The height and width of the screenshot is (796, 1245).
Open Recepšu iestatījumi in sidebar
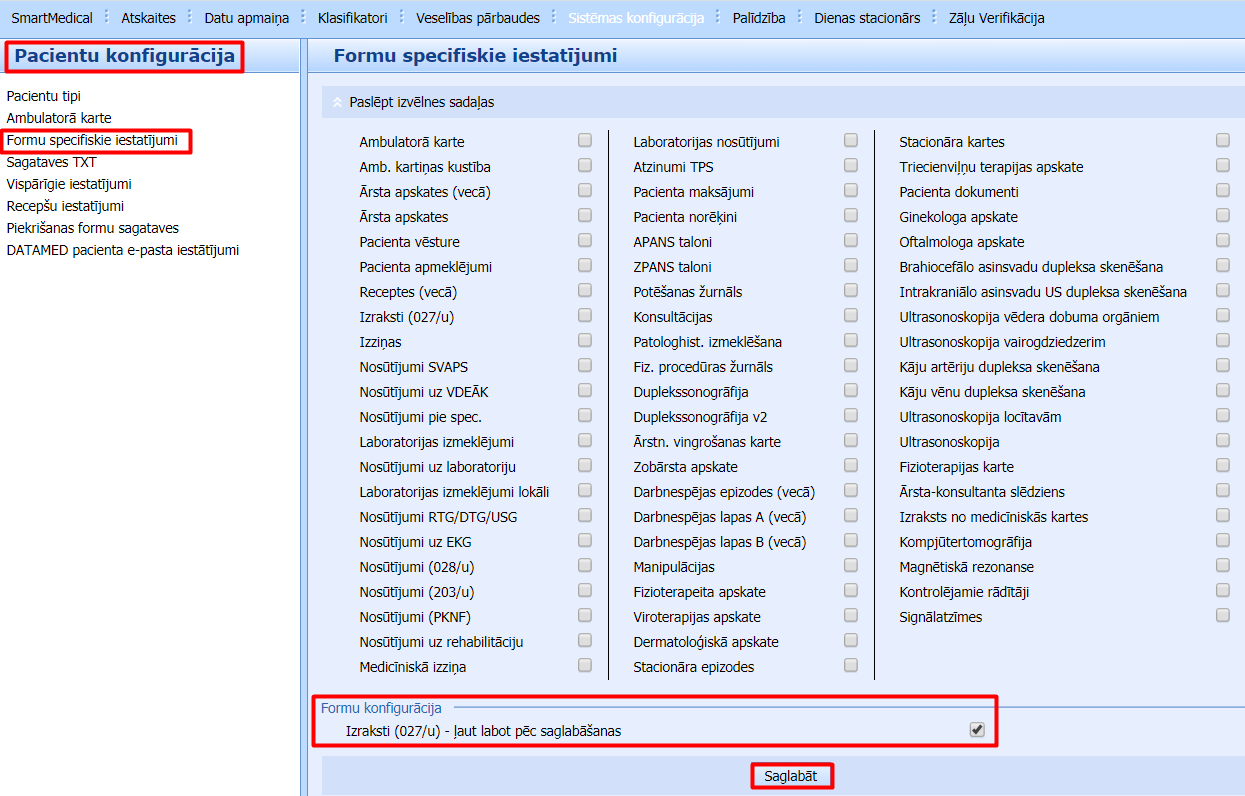pyautogui.click(x=65, y=206)
